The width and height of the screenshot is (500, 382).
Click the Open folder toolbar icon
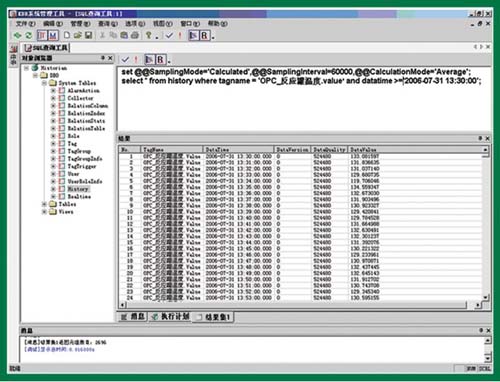[78, 35]
